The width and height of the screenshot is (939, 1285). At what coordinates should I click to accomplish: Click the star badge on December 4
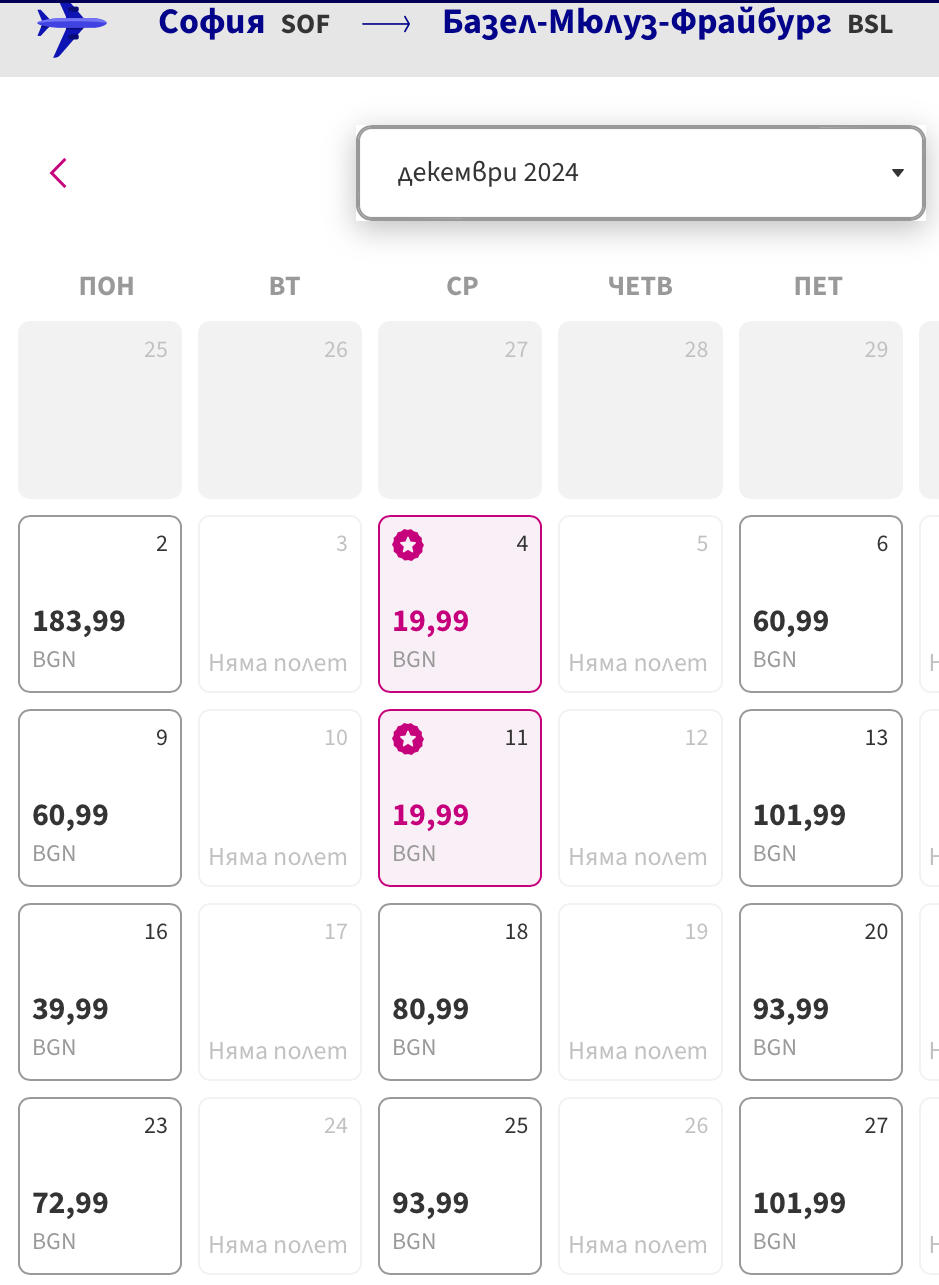(408, 545)
